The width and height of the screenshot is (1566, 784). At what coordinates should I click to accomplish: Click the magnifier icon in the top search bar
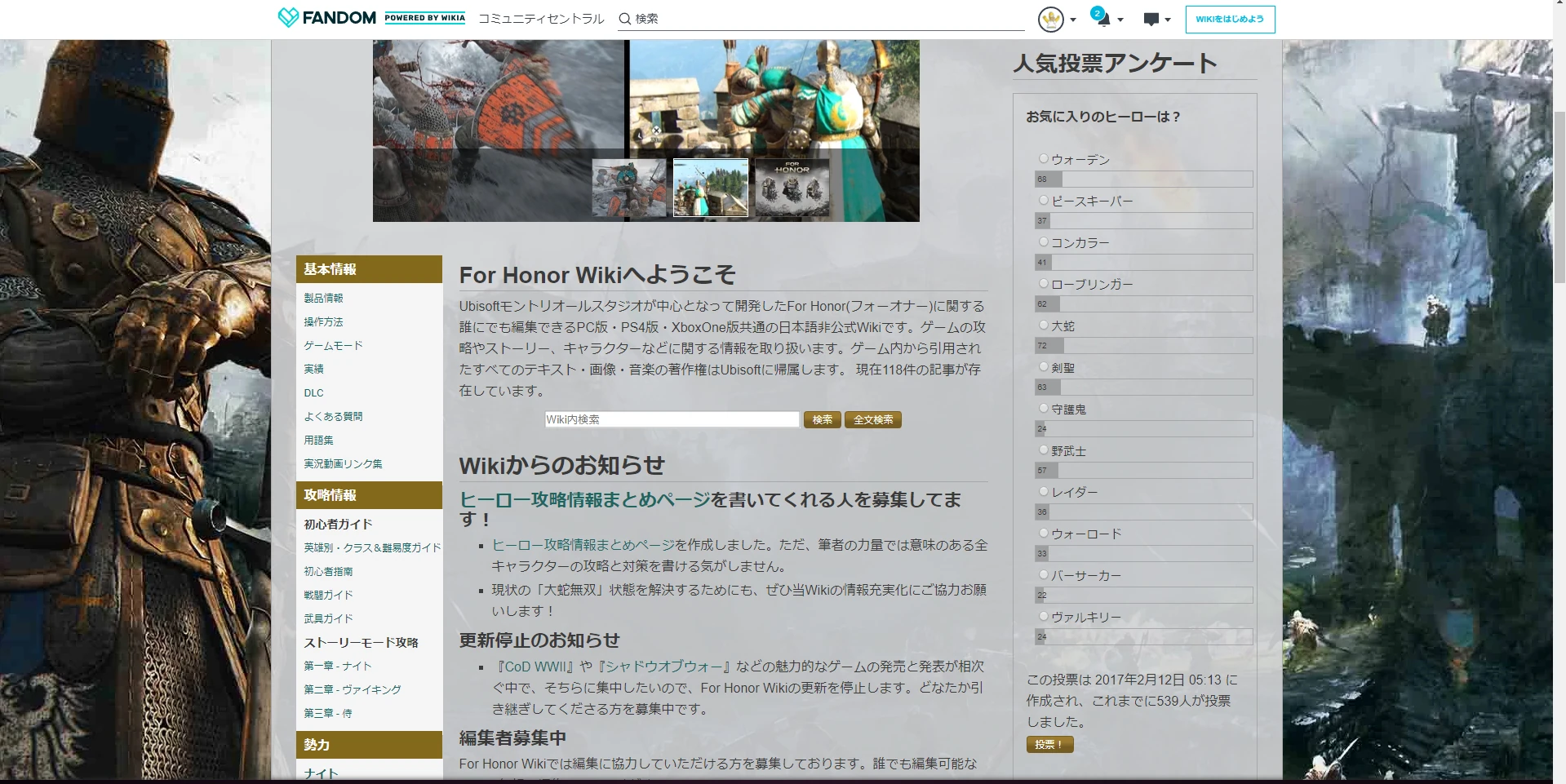625,19
